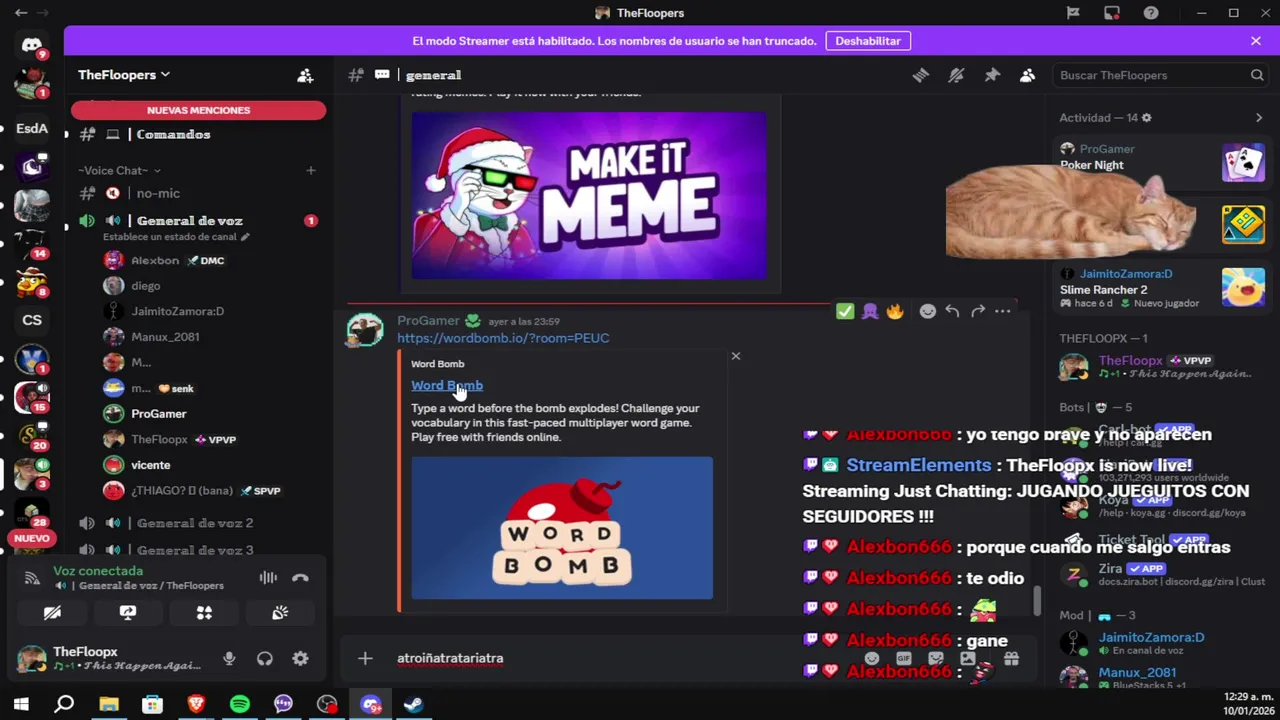
Task: Check connection quality signal icon
Action: 32,577
